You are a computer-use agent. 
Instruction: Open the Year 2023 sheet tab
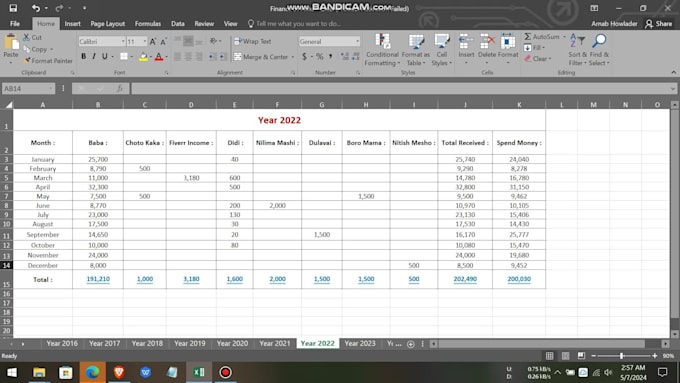coord(360,343)
